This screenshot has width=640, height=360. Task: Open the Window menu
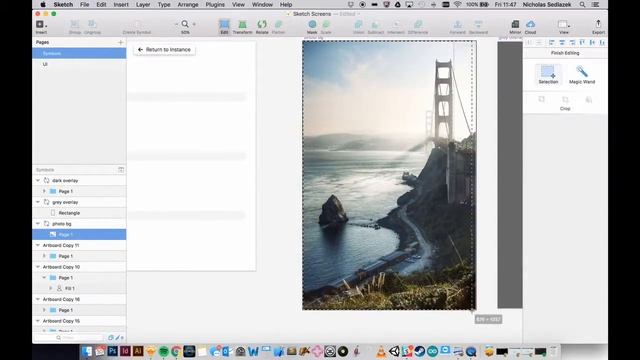coord(262,4)
